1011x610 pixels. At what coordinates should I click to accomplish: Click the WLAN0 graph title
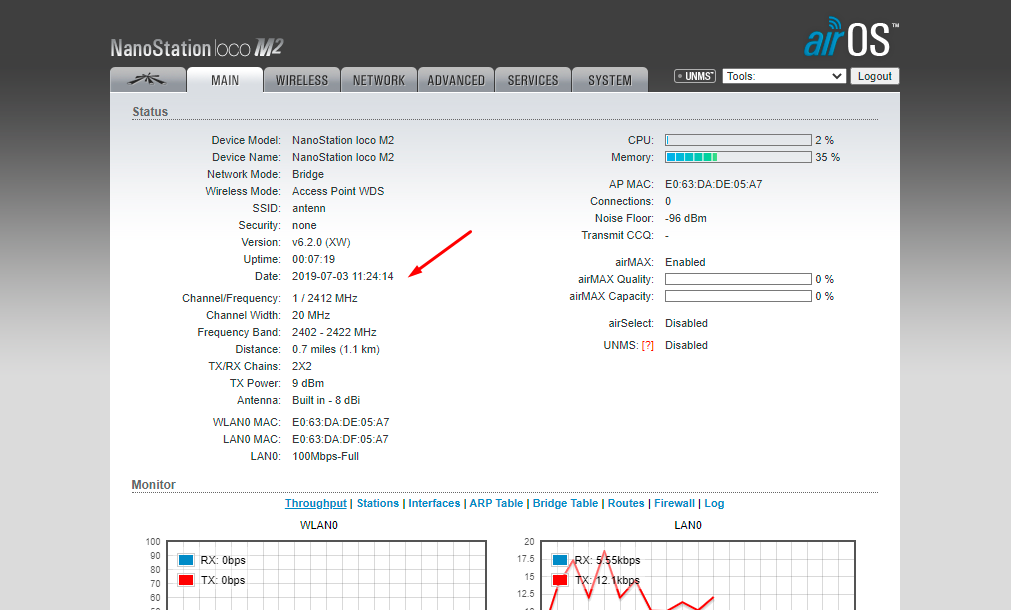[319, 526]
